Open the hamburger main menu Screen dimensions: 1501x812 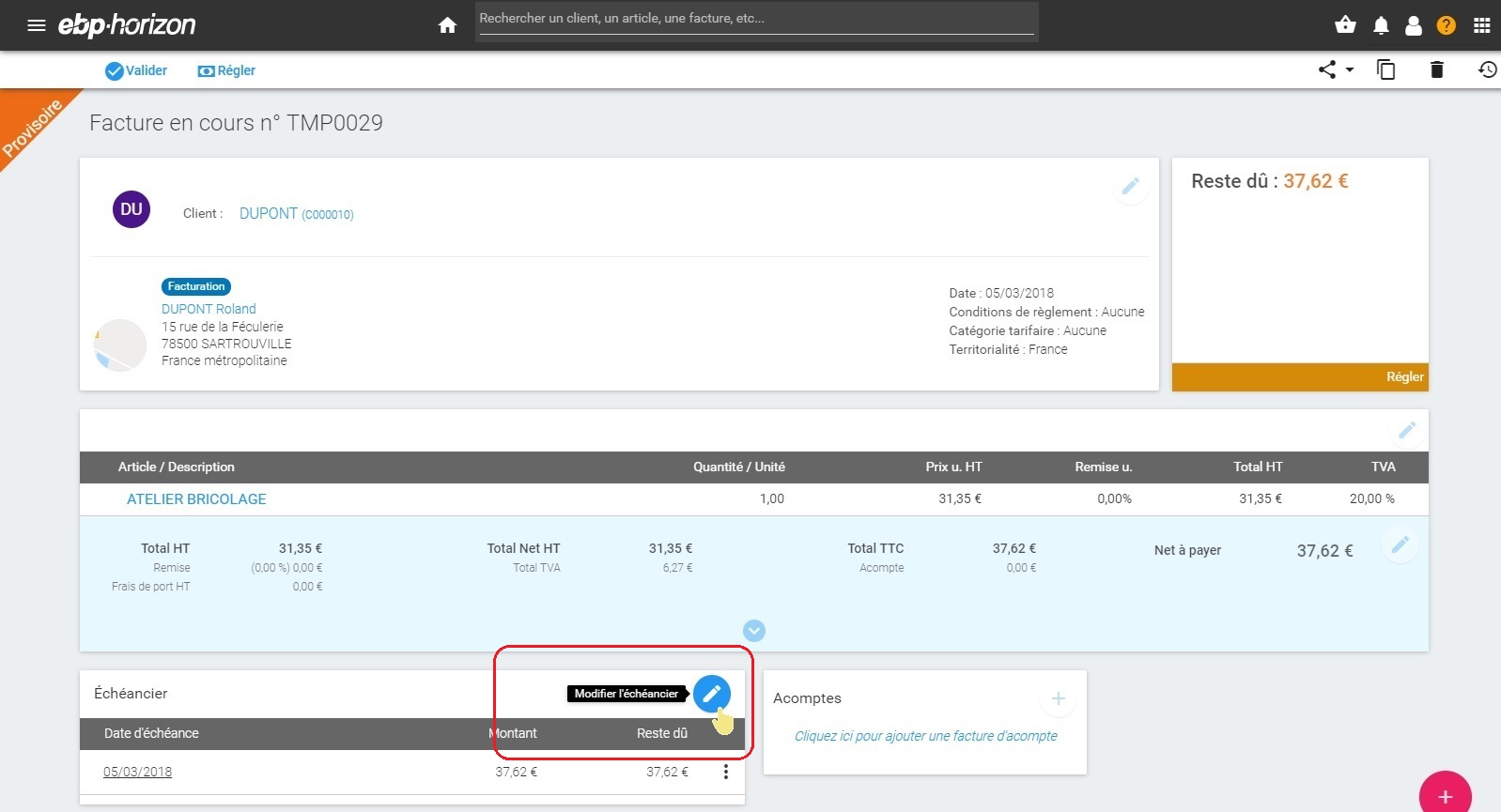pyautogui.click(x=37, y=25)
